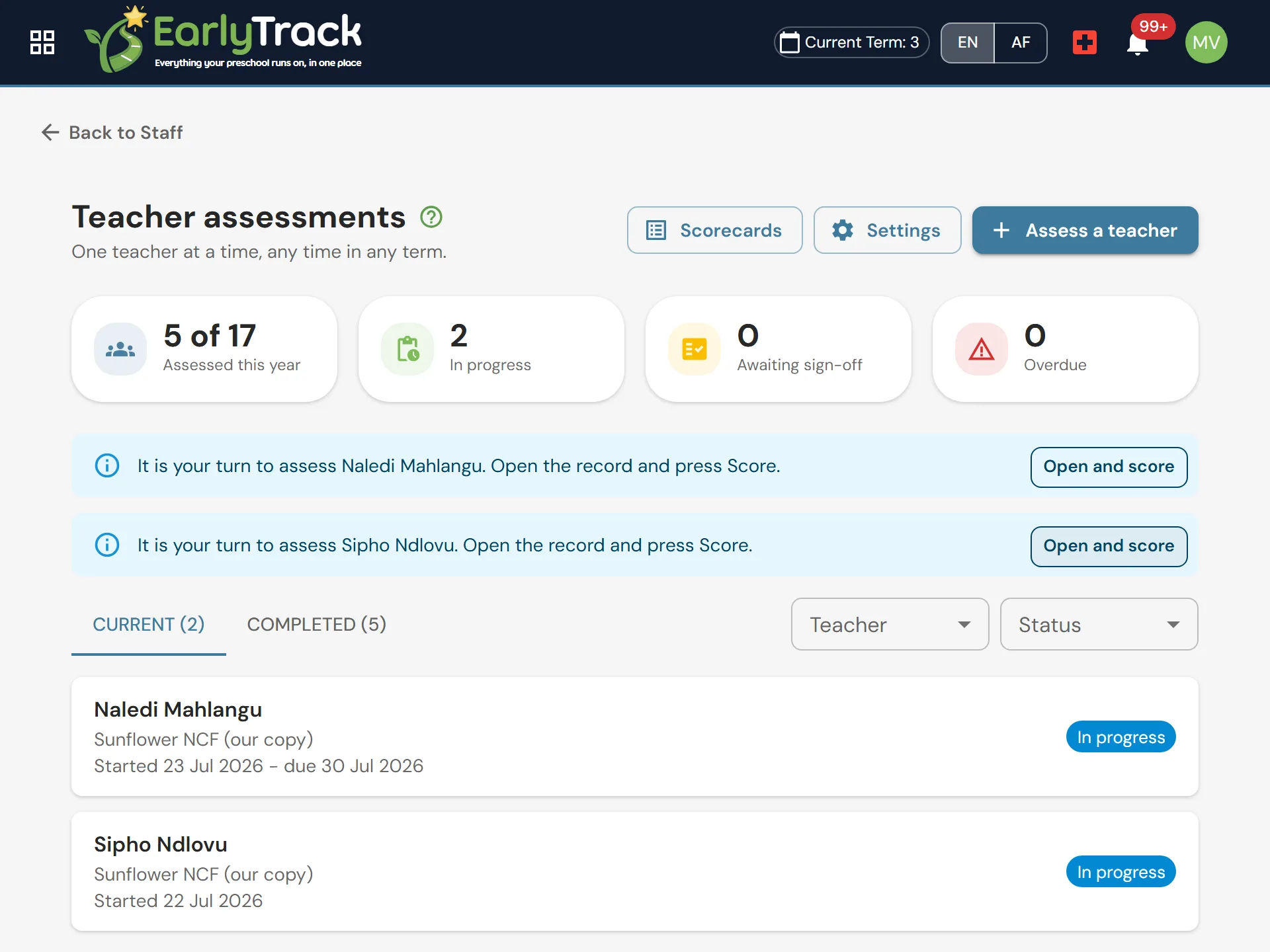The image size is (1270, 952).
Task: Open the notifications bell
Action: coord(1137,44)
